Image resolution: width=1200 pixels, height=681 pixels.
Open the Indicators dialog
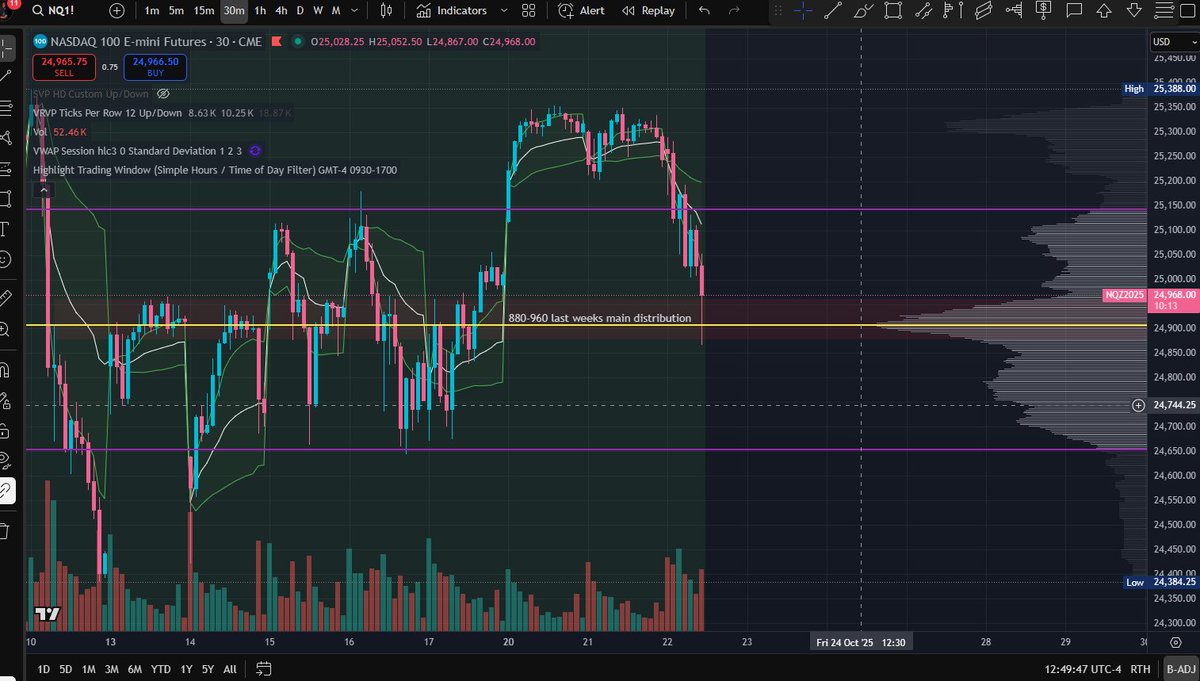tap(453, 10)
